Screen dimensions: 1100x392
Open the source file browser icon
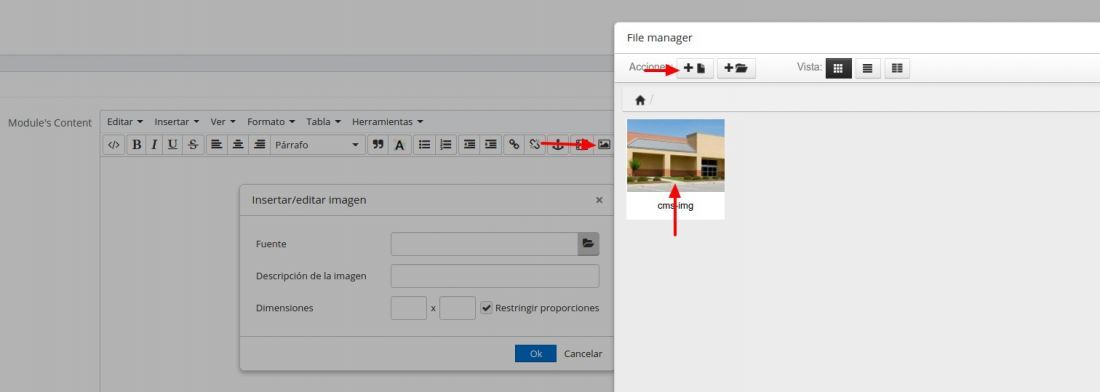point(588,243)
